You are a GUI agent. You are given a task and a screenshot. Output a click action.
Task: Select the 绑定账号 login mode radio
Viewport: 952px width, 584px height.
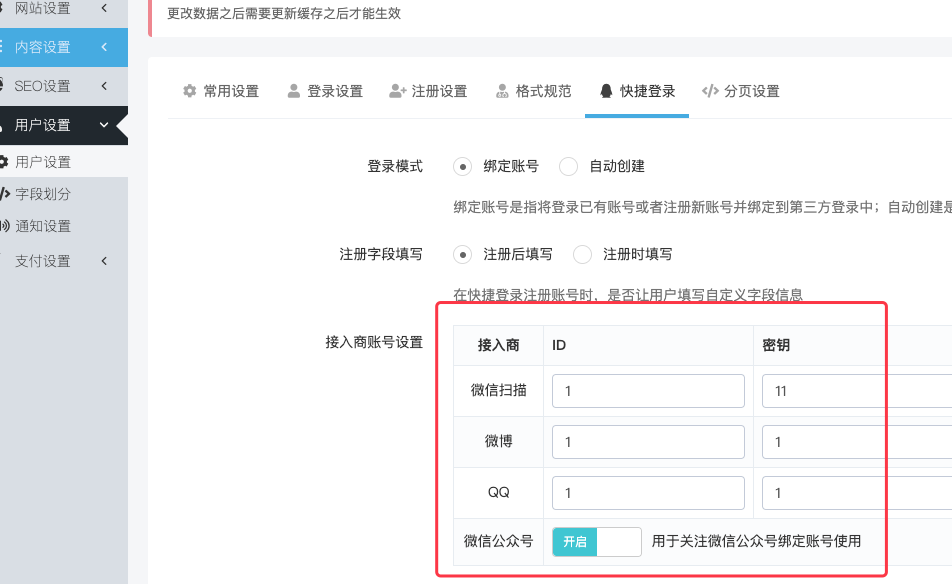click(x=463, y=166)
